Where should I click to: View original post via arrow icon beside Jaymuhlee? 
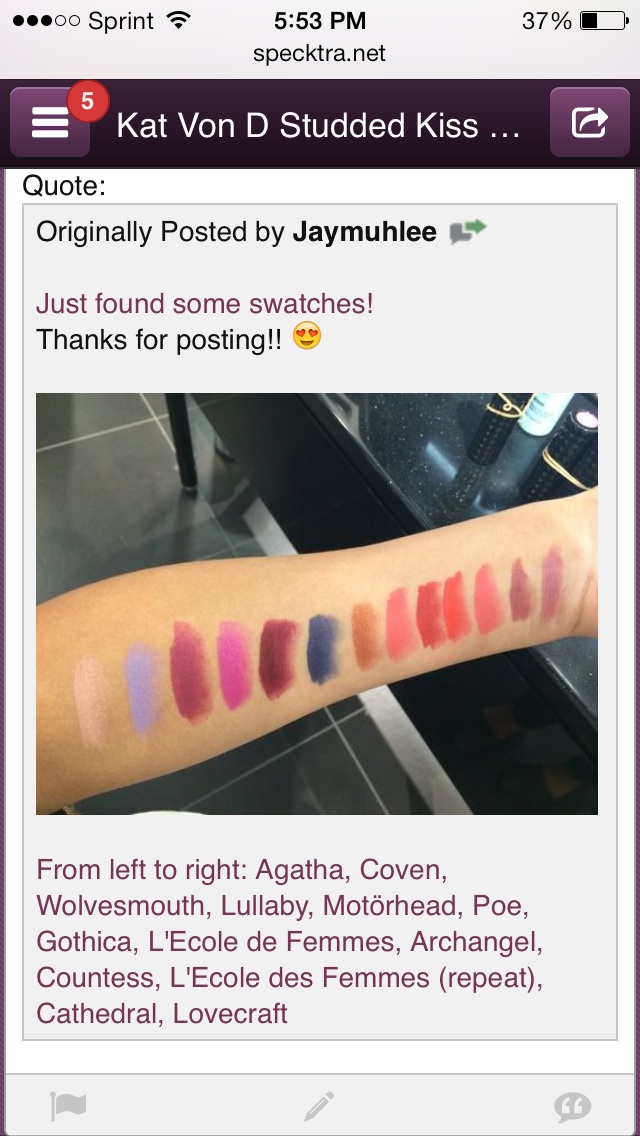click(x=467, y=232)
